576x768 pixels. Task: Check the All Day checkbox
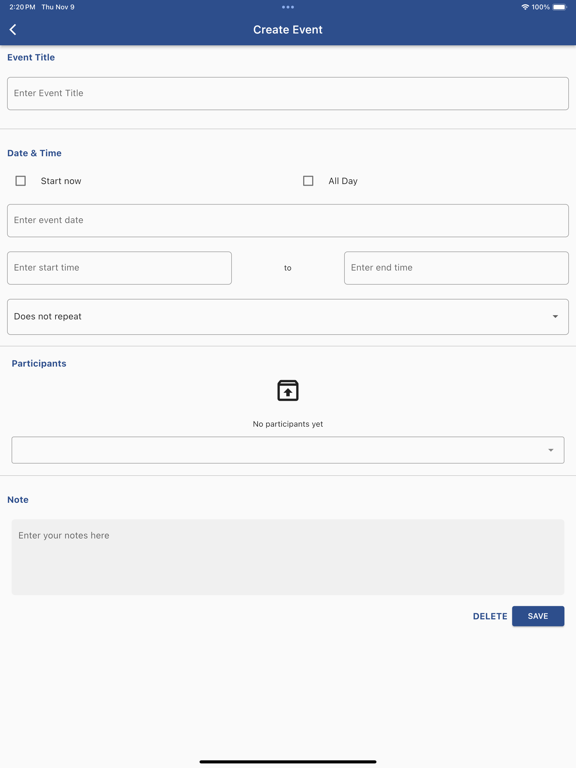[308, 181]
